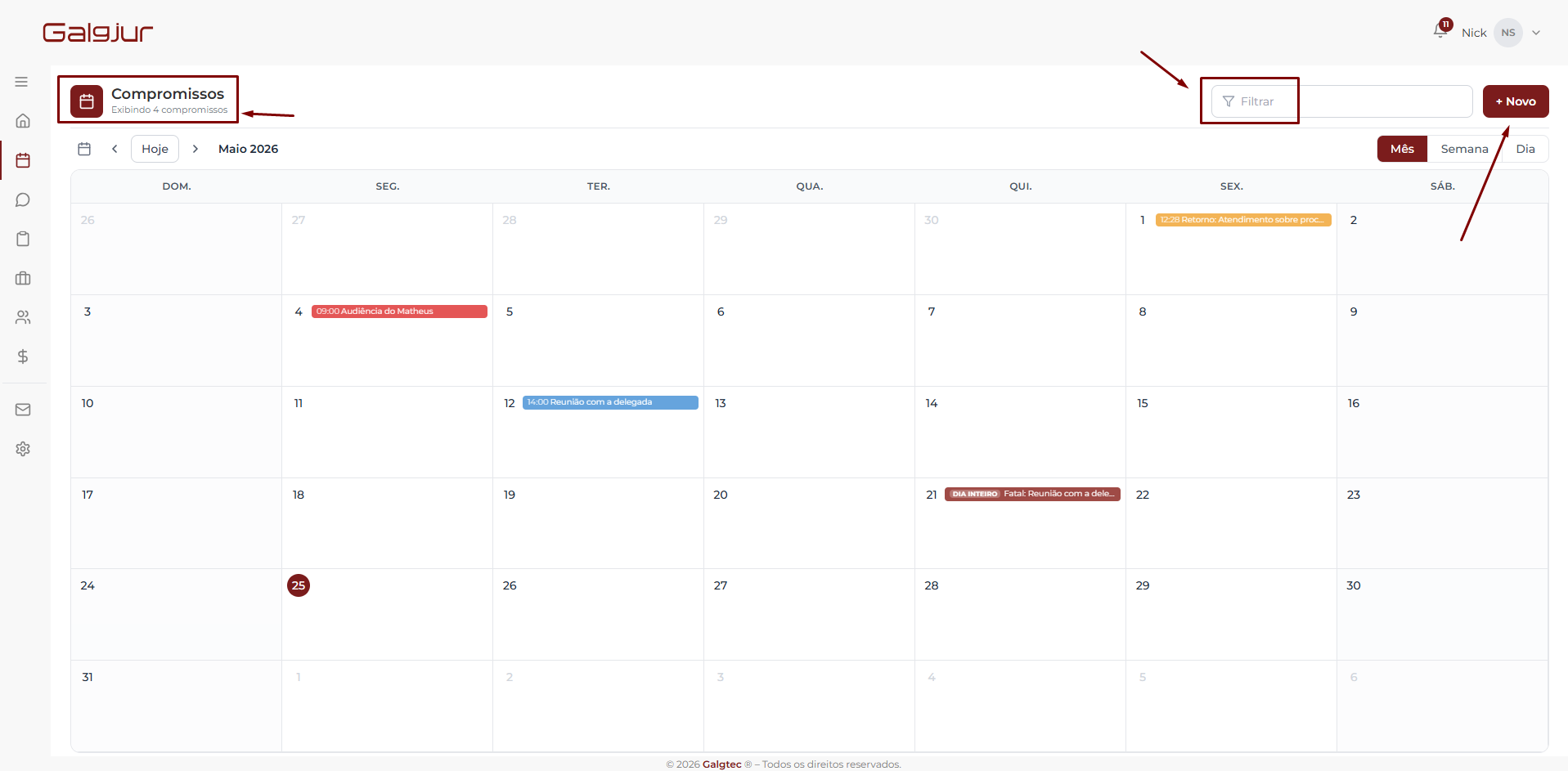Click the Hoje button
This screenshot has width=1568, height=771.
pos(155,149)
